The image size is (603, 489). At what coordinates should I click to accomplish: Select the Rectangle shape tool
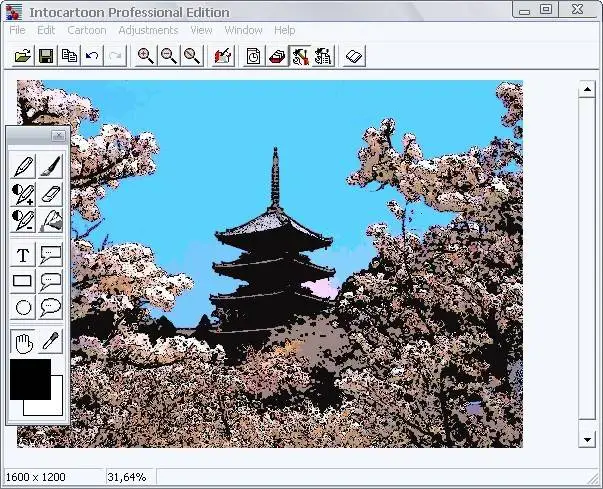23,281
